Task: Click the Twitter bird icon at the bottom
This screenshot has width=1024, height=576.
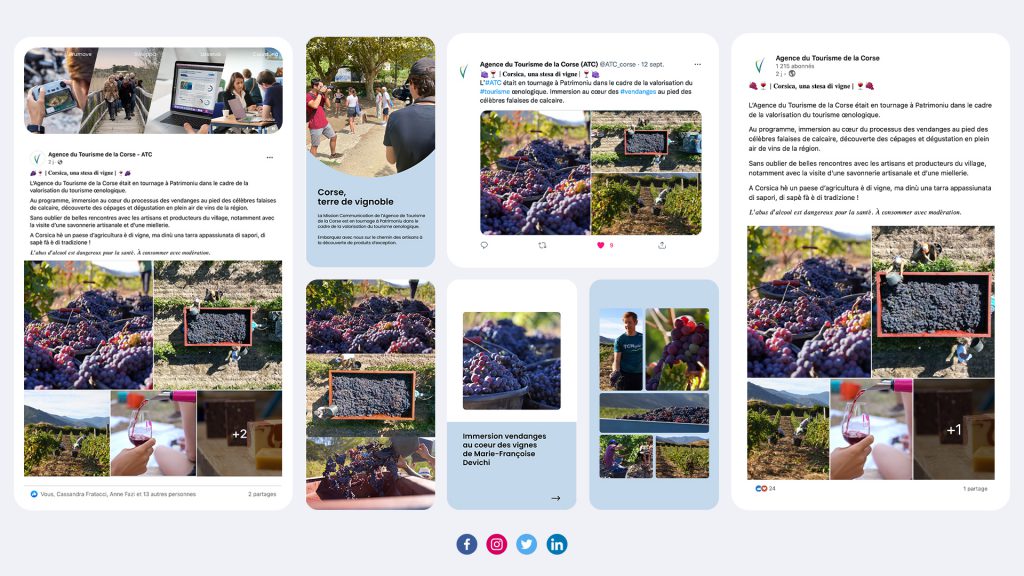Action: point(527,544)
